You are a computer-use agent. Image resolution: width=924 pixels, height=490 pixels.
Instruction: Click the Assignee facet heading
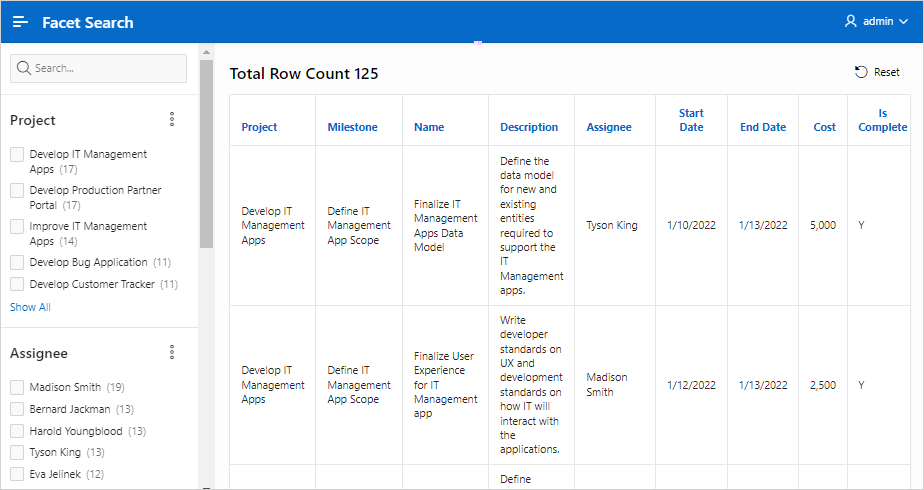(x=39, y=353)
